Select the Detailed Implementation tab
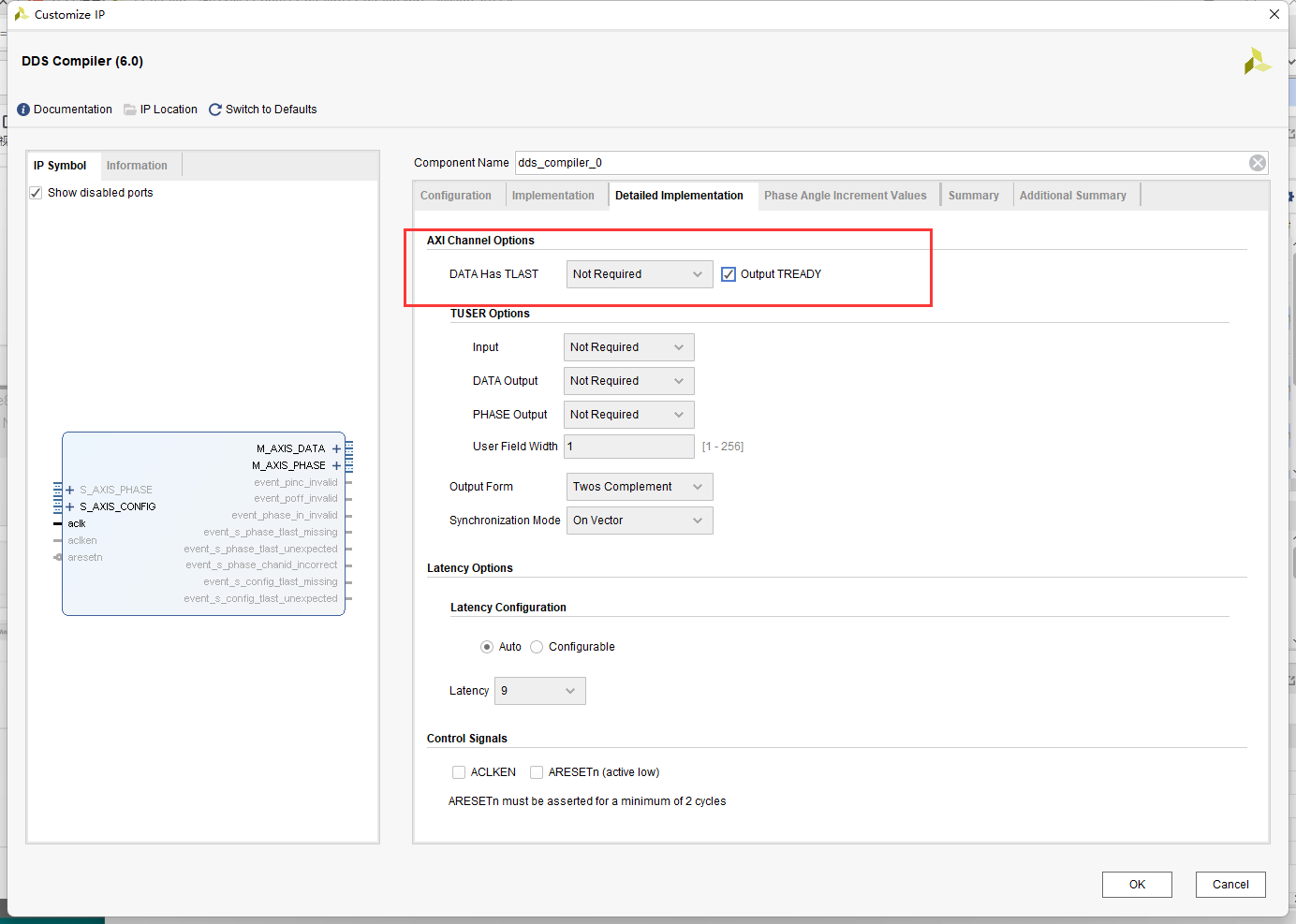Image resolution: width=1296 pixels, height=924 pixels. [x=679, y=196]
